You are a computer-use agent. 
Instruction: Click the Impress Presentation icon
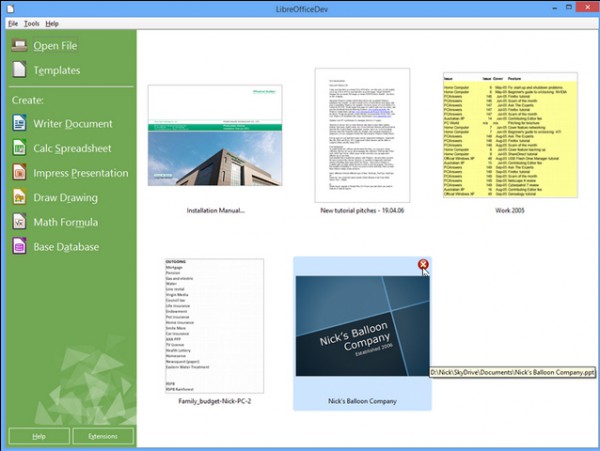[19, 173]
